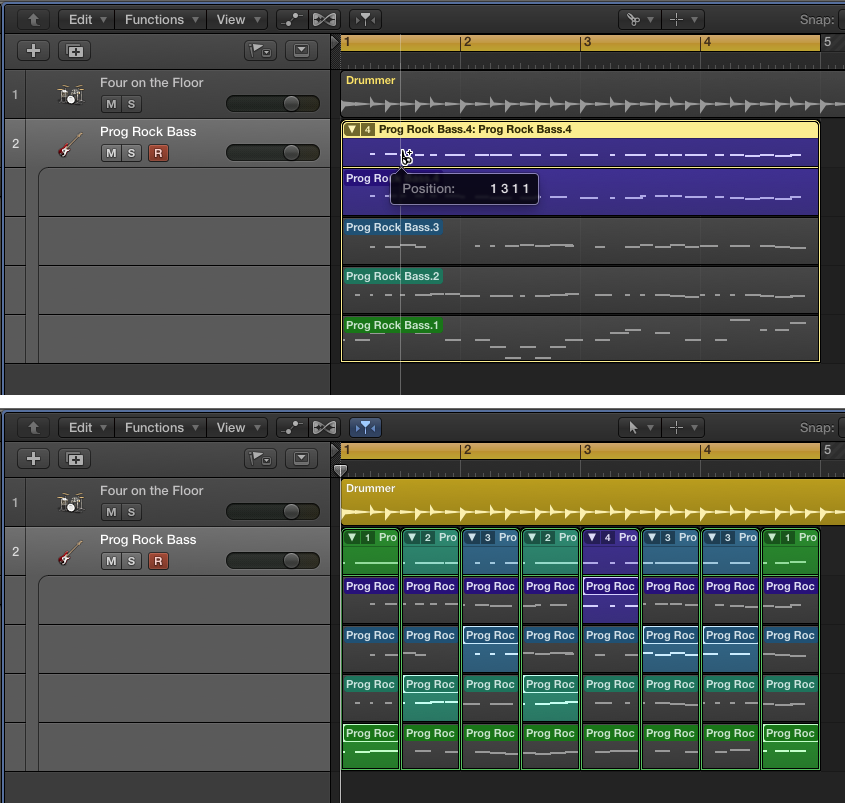Open the Command-click tool menu in bottom window
Screen dimensions: 845x803
click(683, 428)
